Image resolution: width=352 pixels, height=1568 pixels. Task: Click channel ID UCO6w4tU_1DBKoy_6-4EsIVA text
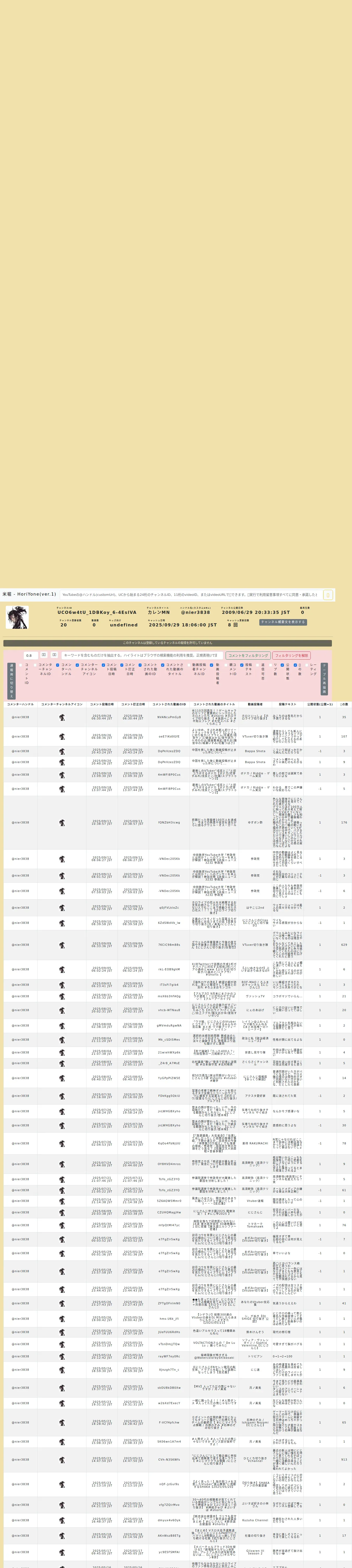(97, 612)
